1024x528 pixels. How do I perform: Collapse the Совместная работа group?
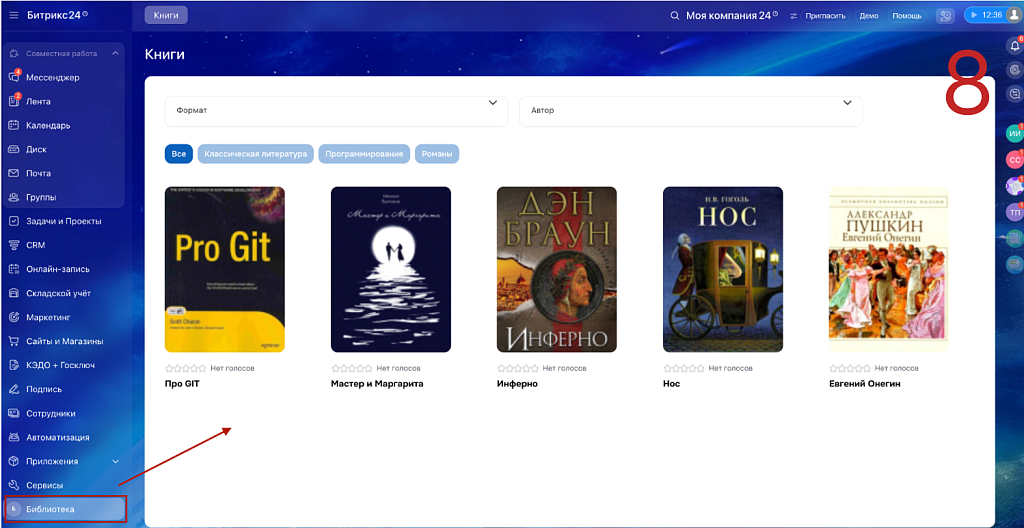point(116,53)
